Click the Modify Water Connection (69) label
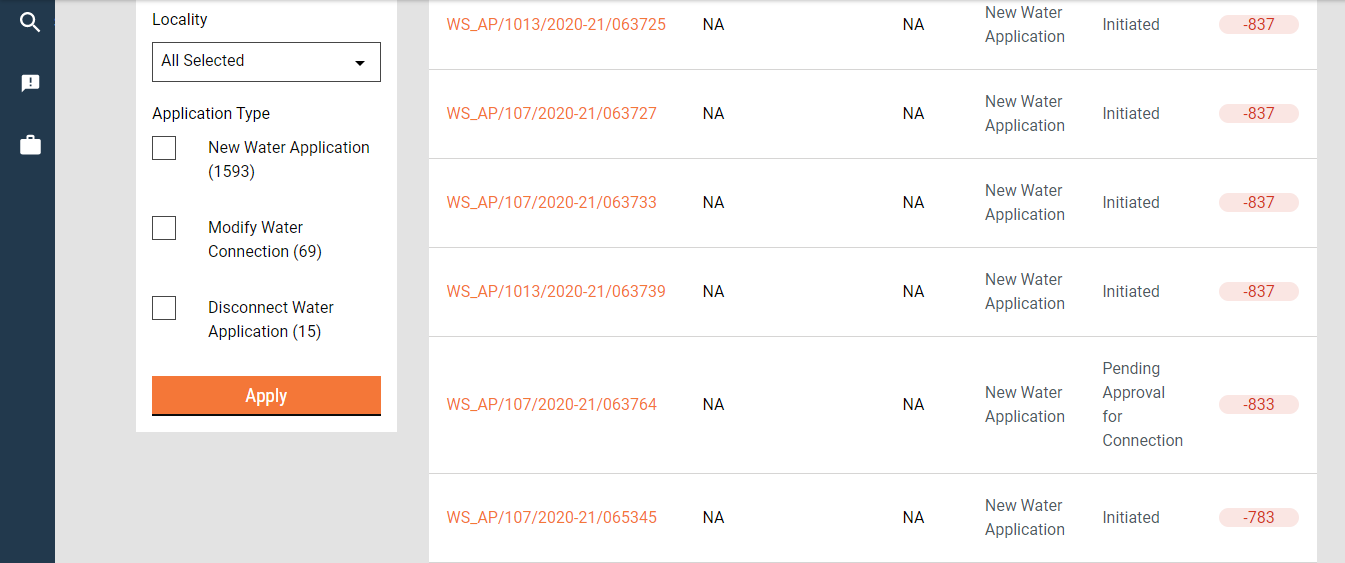 tap(264, 239)
